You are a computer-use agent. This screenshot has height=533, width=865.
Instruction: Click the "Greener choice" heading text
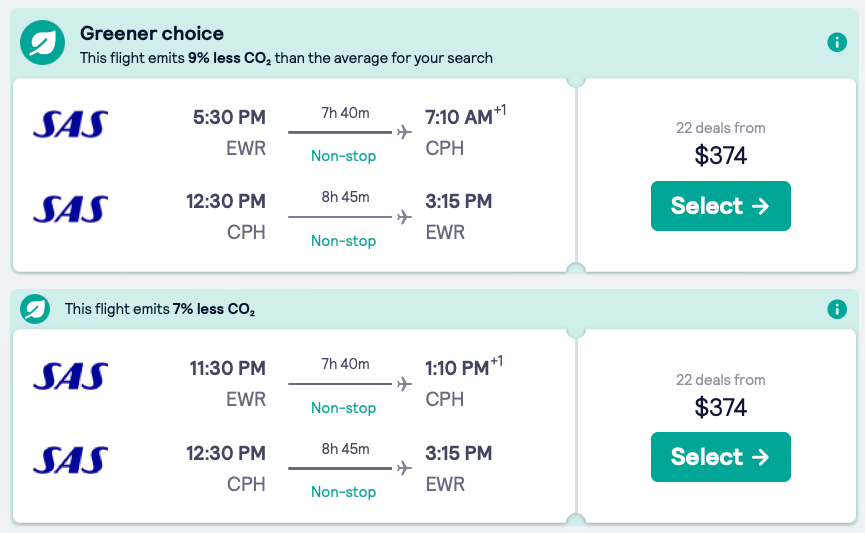pos(152,34)
